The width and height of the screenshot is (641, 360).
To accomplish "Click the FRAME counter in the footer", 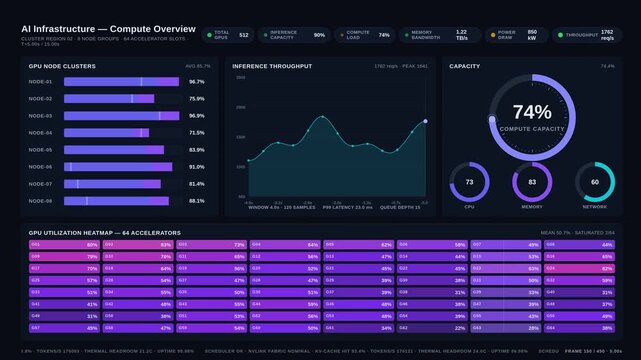I will click(x=593, y=351).
